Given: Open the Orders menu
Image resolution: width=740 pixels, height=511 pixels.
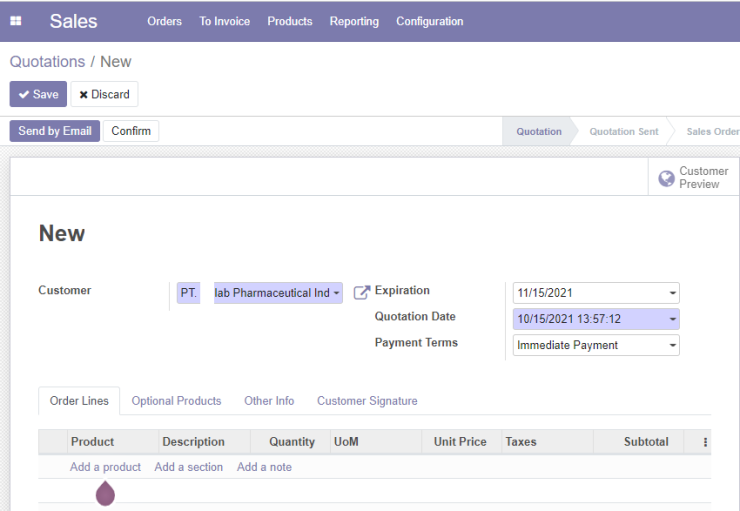Looking at the screenshot, I should (164, 21).
